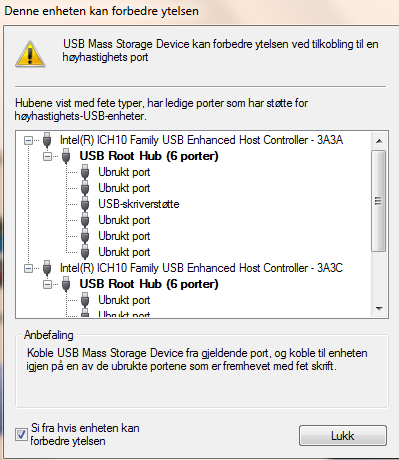
Task: Select the USB-skriverstøtte tree entry
Action: 139,204
